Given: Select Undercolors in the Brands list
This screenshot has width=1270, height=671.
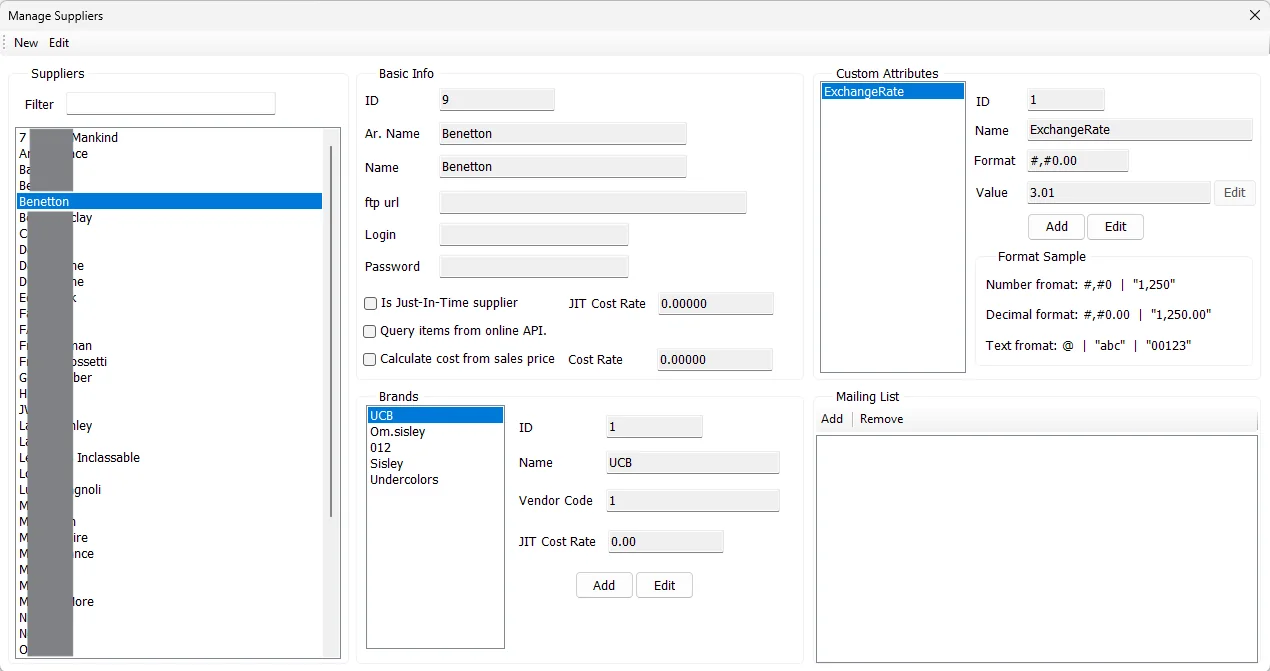Looking at the screenshot, I should (x=435, y=479).
